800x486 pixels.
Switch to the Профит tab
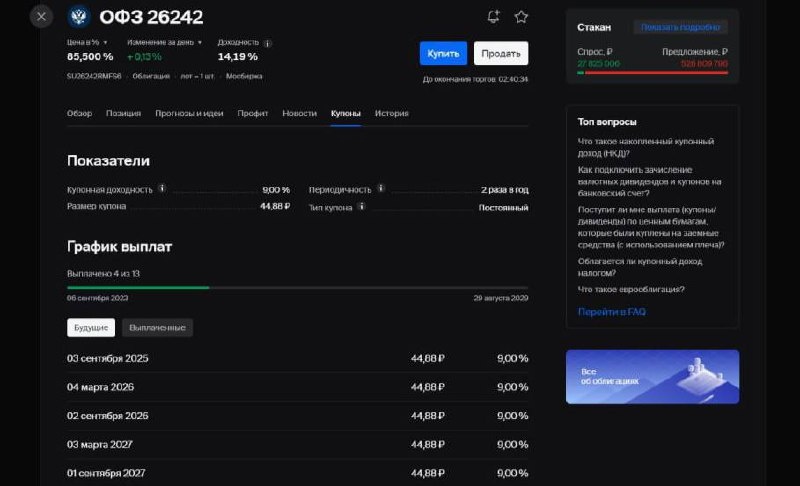[253, 113]
